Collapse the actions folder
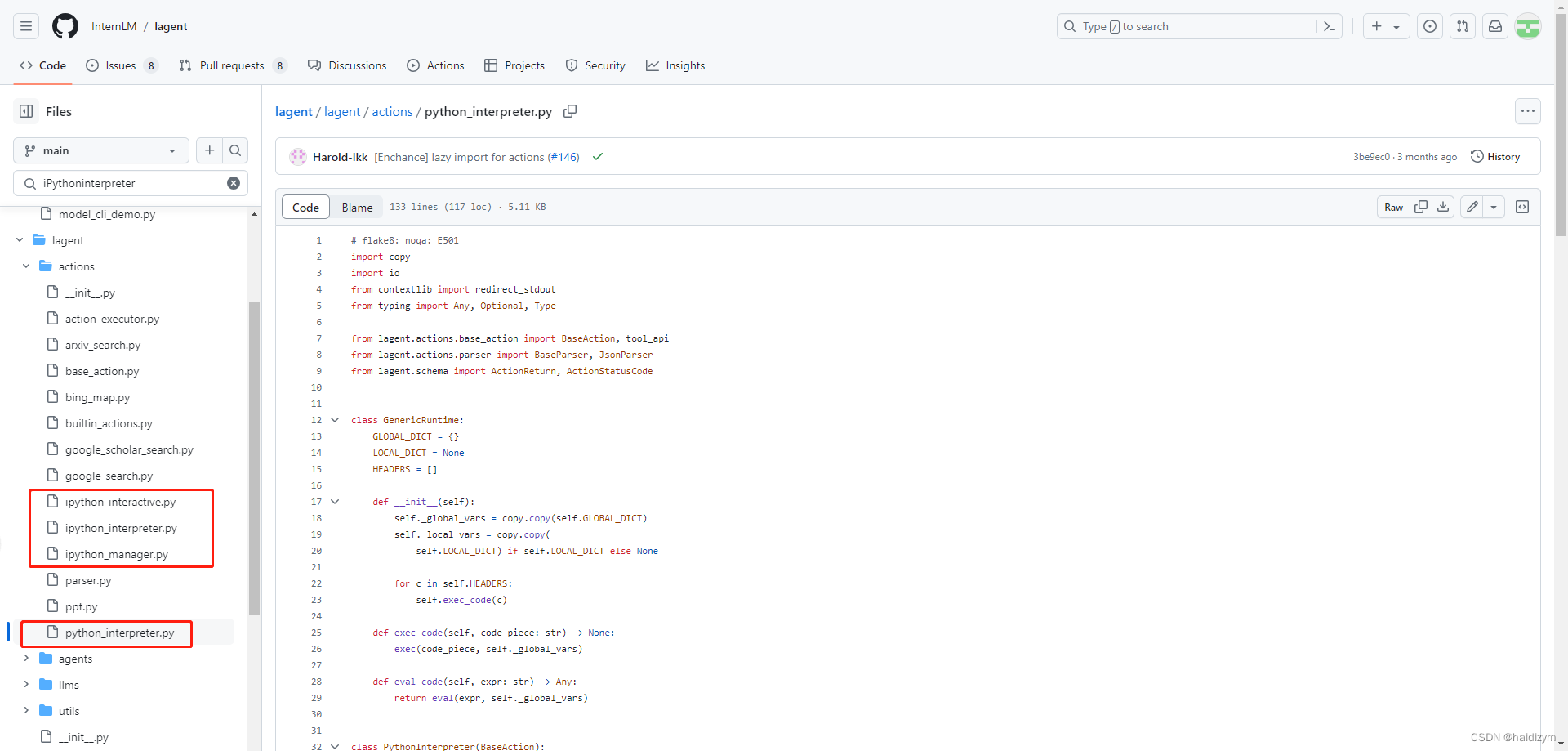The image size is (1568, 751). coord(26,266)
